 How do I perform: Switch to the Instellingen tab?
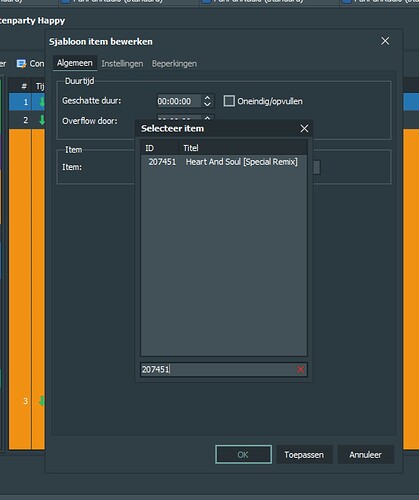point(122,64)
